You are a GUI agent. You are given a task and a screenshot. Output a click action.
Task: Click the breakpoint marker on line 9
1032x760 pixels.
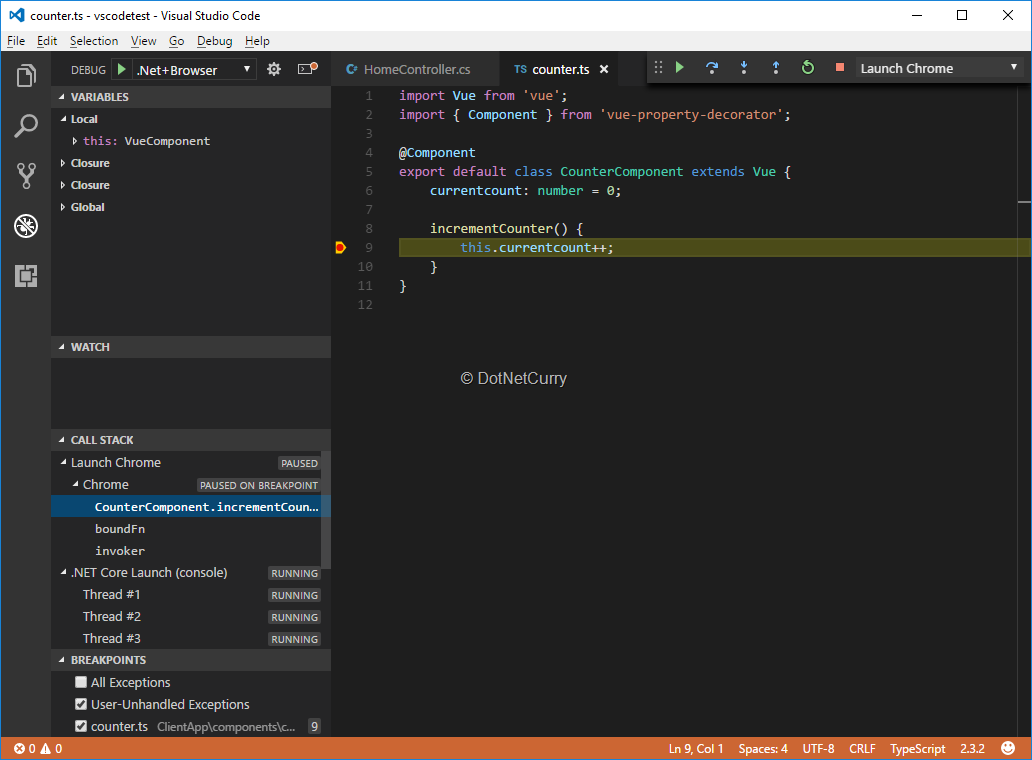340,247
